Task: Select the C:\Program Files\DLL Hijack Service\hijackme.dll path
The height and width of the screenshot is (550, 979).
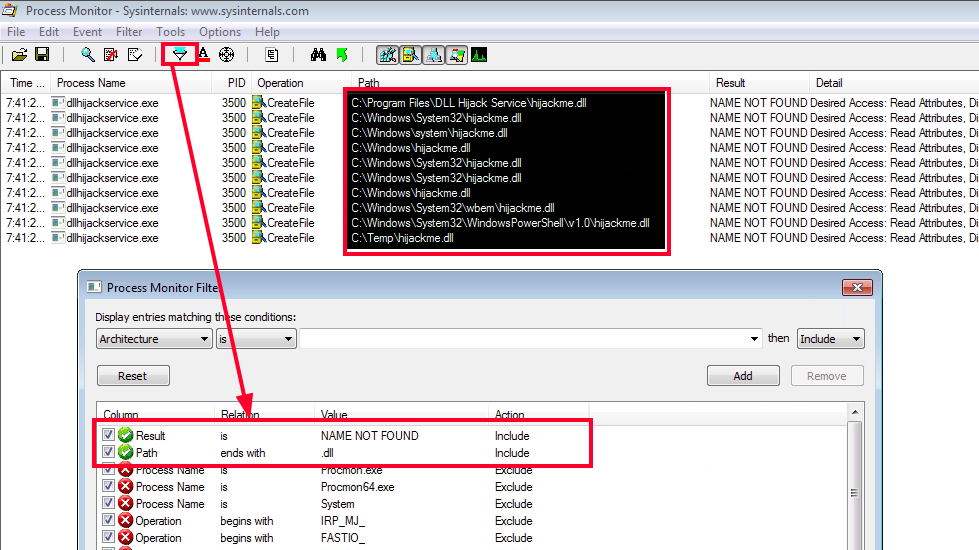Action: (x=469, y=103)
